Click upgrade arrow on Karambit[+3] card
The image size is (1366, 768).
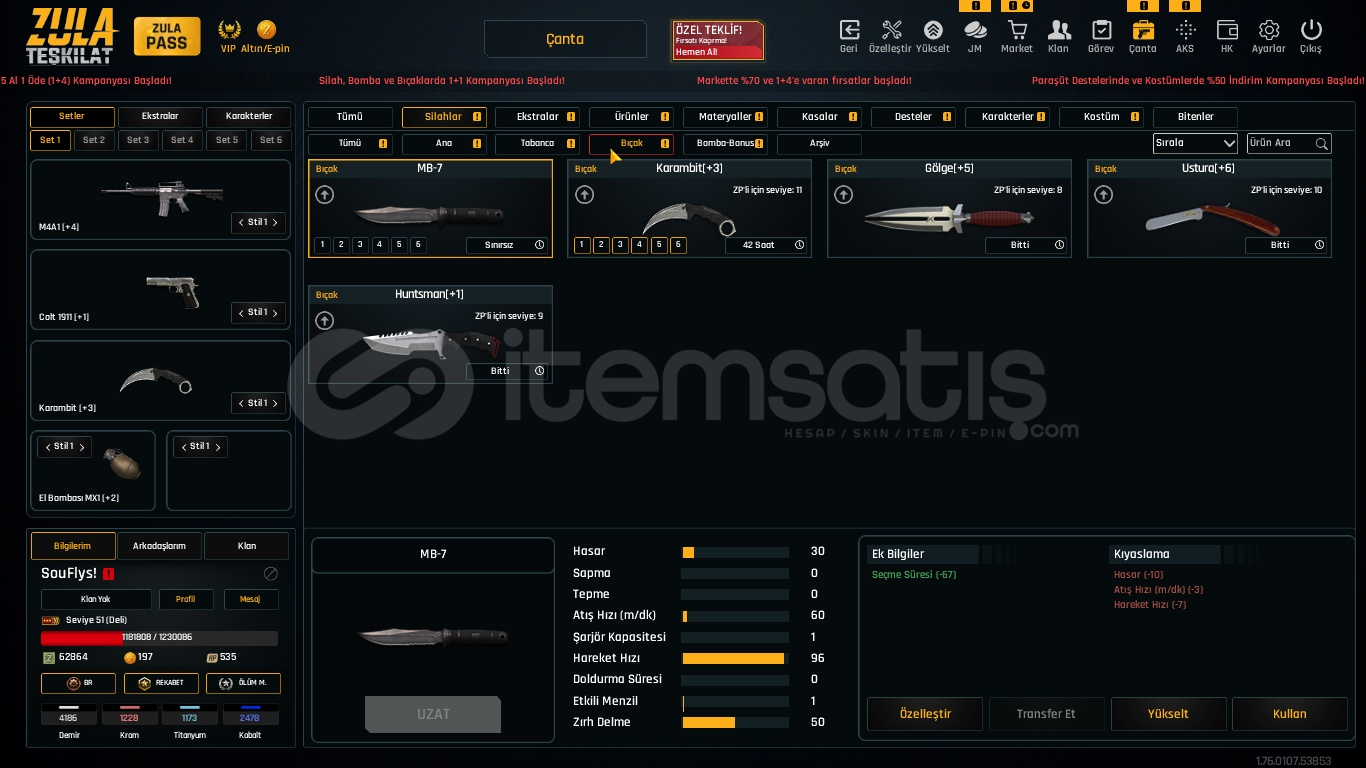click(584, 194)
